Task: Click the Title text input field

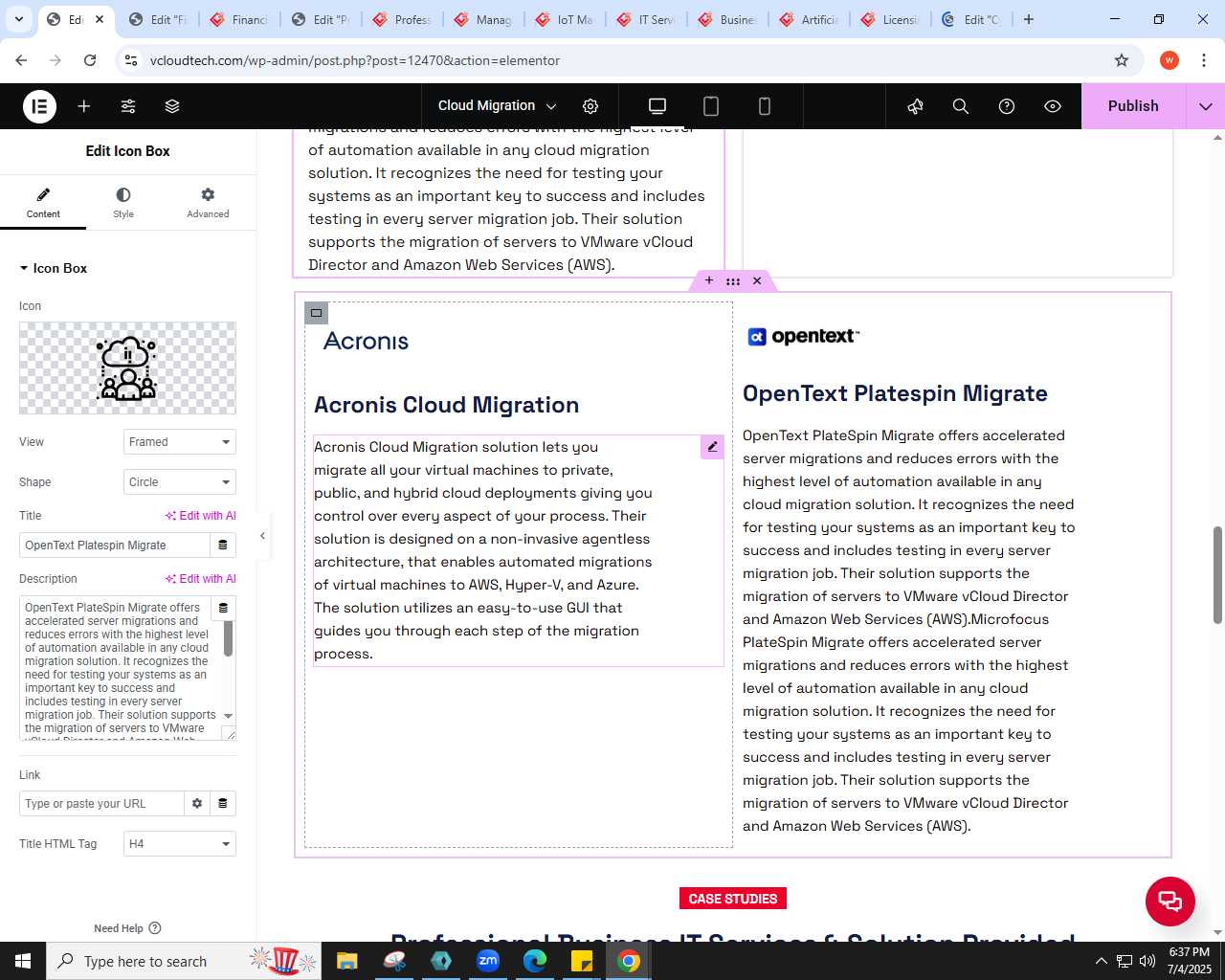Action: (114, 546)
